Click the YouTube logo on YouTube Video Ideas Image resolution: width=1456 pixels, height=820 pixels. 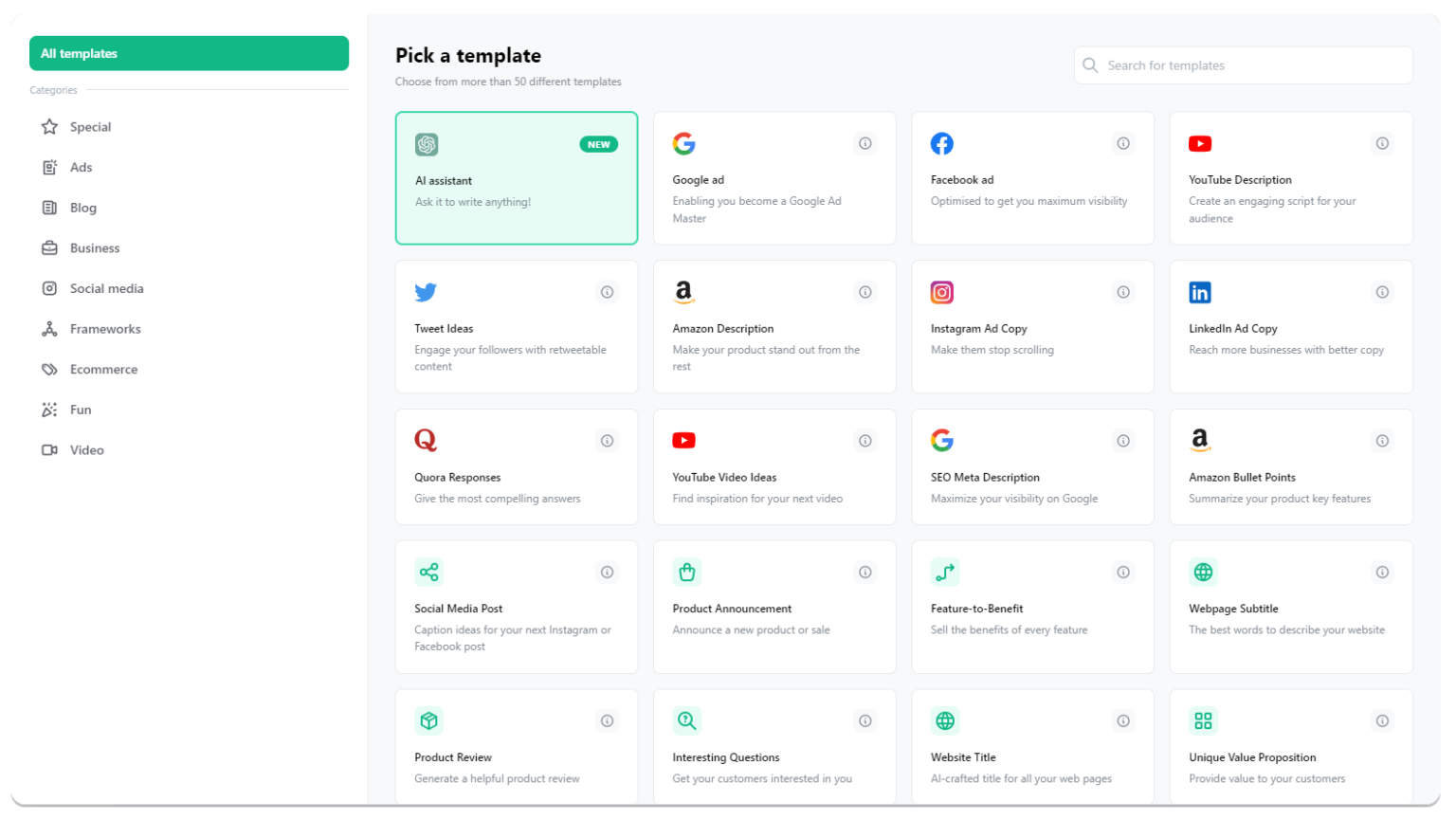point(683,440)
